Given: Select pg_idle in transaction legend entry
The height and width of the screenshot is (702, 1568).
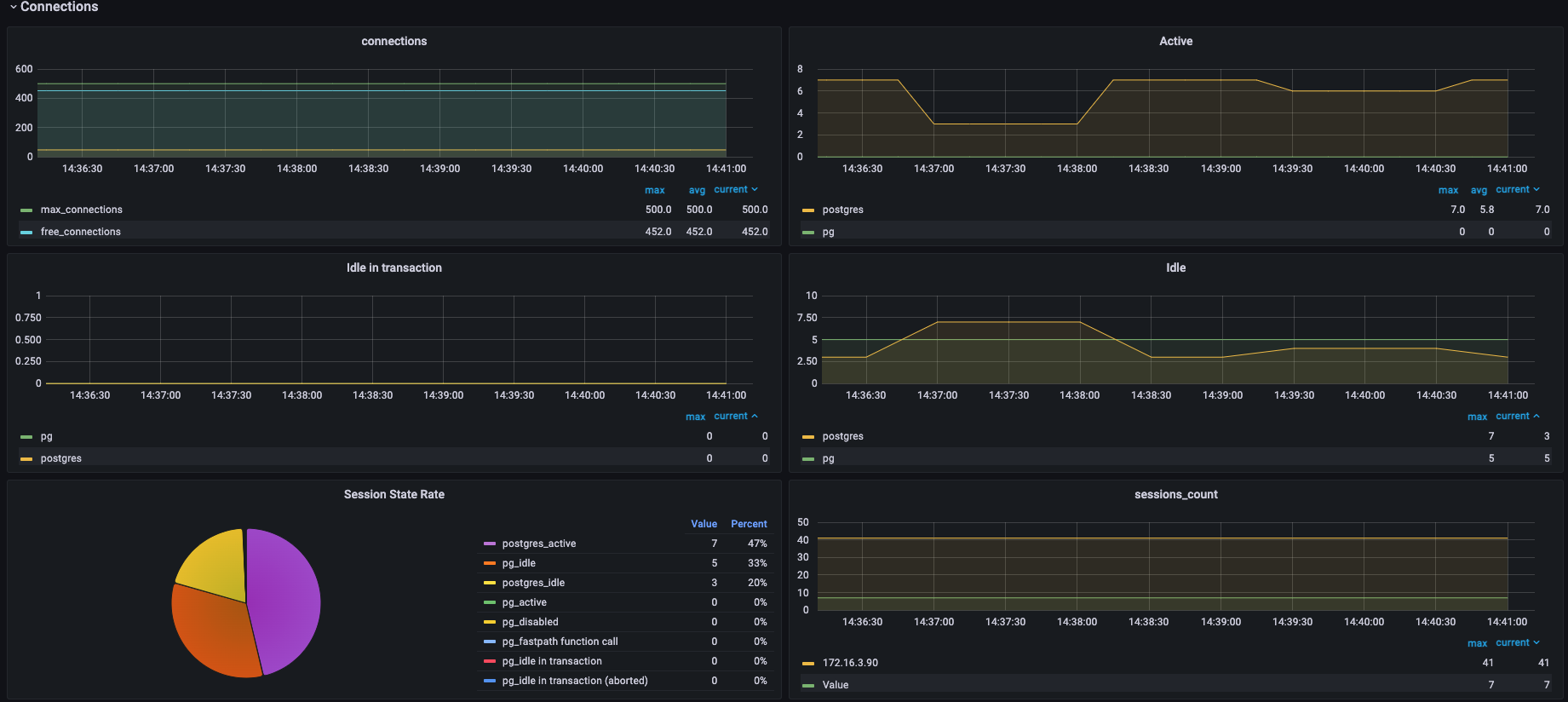Looking at the screenshot, I should click(x=552, y=661).
